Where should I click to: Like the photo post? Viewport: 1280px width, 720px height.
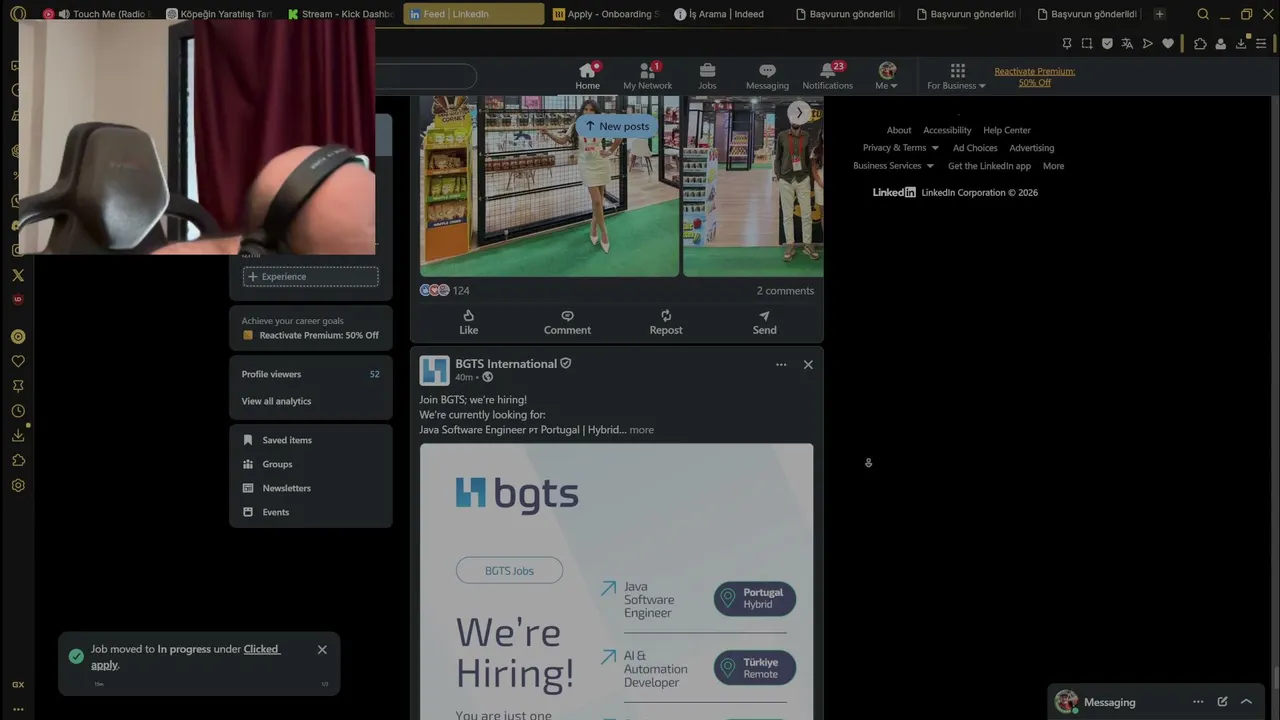(x=469, y=322)
